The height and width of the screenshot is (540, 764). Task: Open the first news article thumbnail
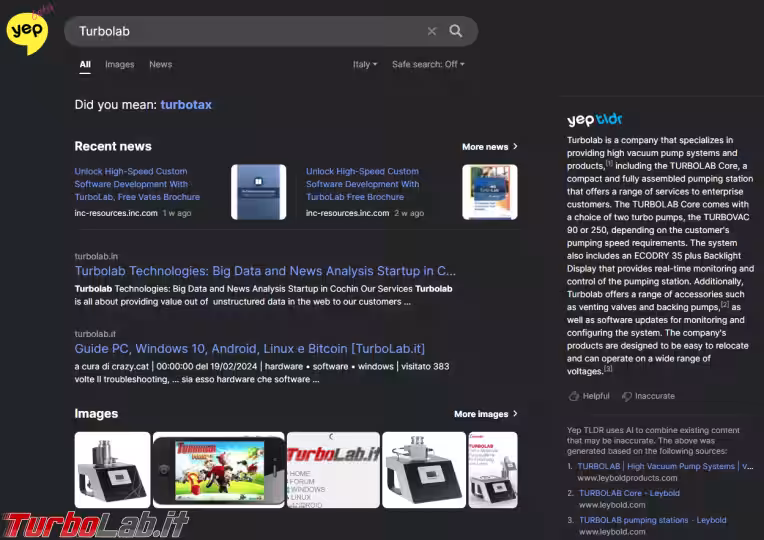[x=258, y=192]
